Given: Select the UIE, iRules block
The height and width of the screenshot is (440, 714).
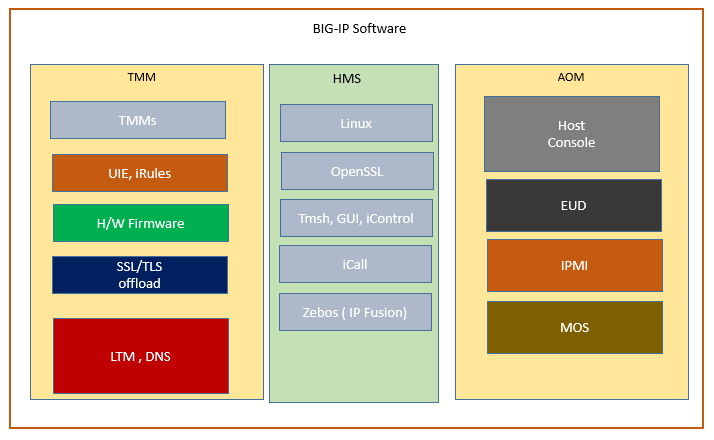Looking at the screenshot, I should (140, 173).
